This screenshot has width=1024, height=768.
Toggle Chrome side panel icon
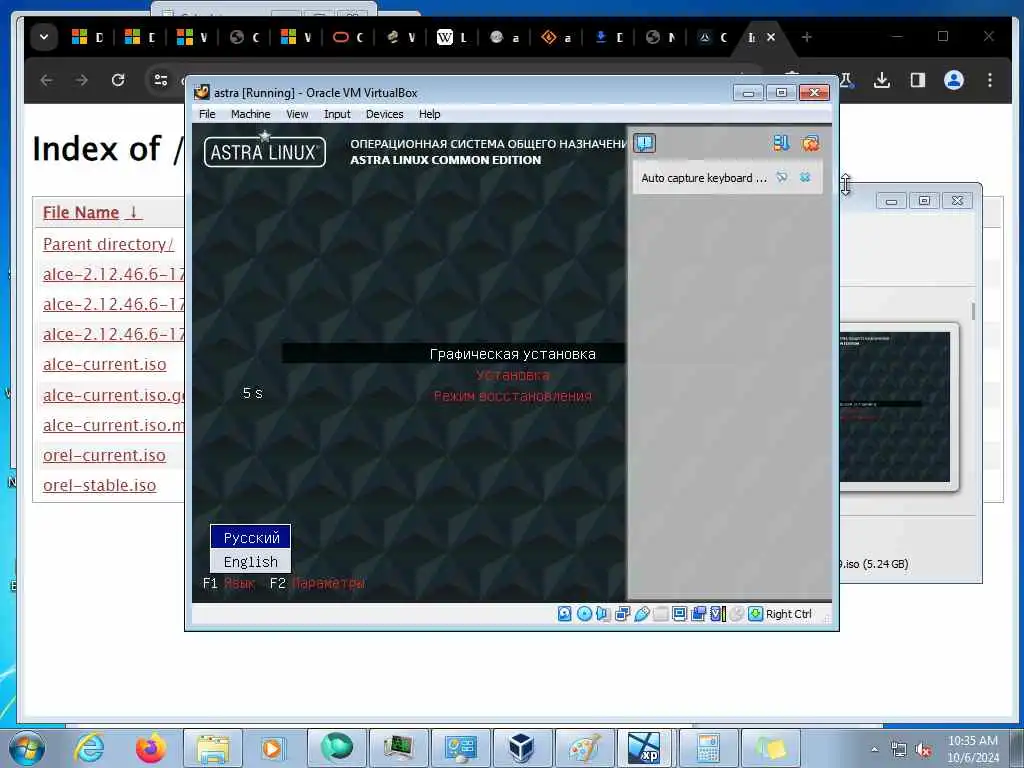tap(918, 80)
